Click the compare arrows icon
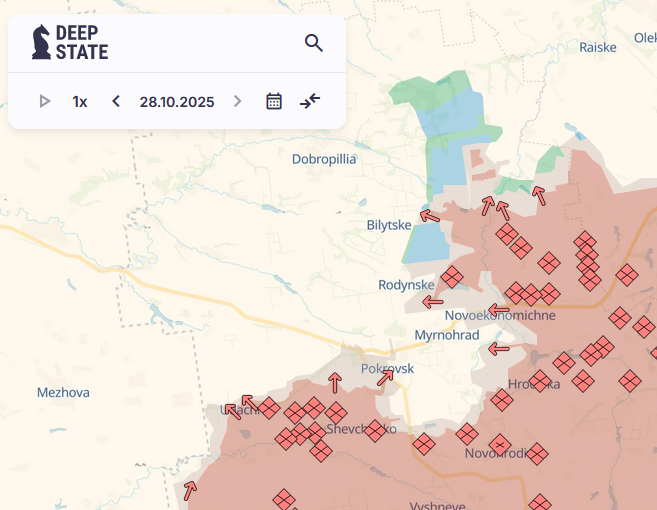Screen dimensions: 657x510 310,101
